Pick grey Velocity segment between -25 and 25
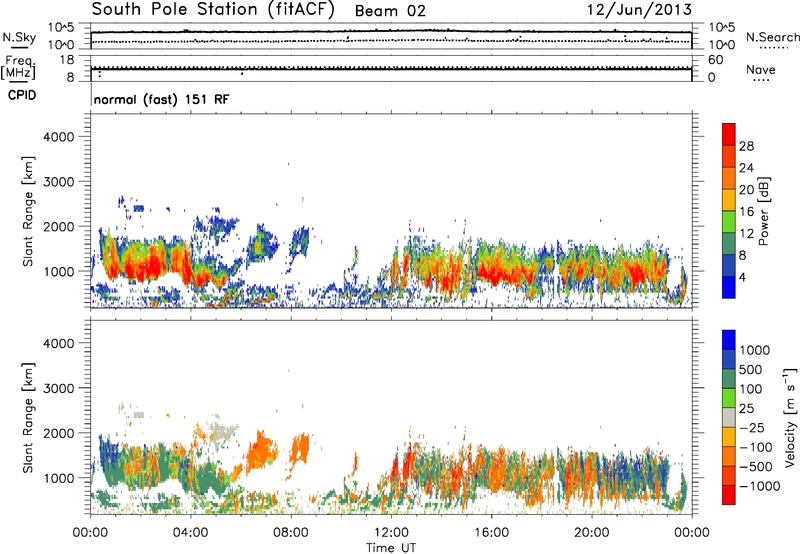The image size is (800, 554). pyautogui.click(x=729, y=417)
